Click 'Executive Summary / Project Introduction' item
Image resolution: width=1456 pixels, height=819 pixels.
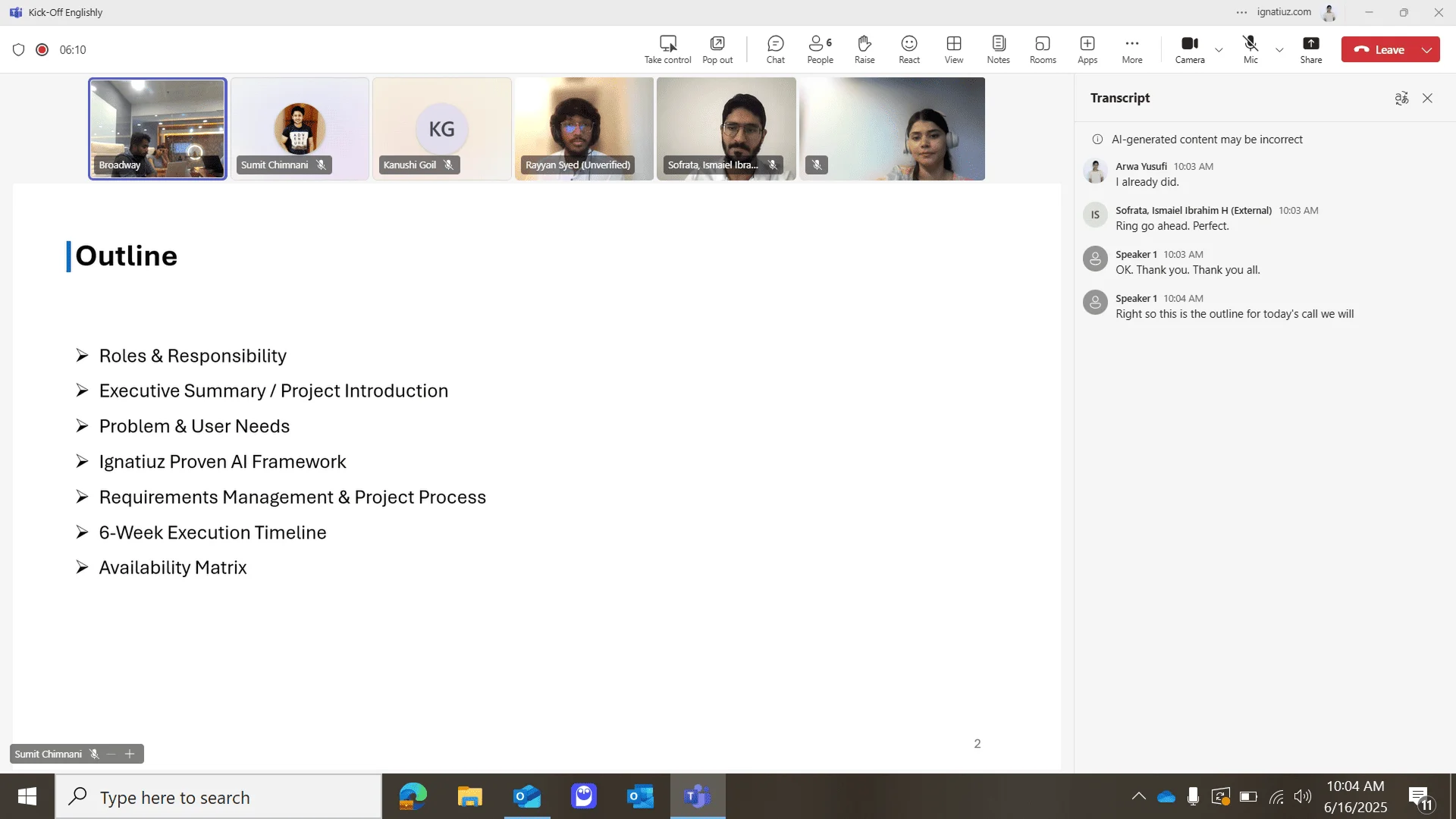click(274, 391)
